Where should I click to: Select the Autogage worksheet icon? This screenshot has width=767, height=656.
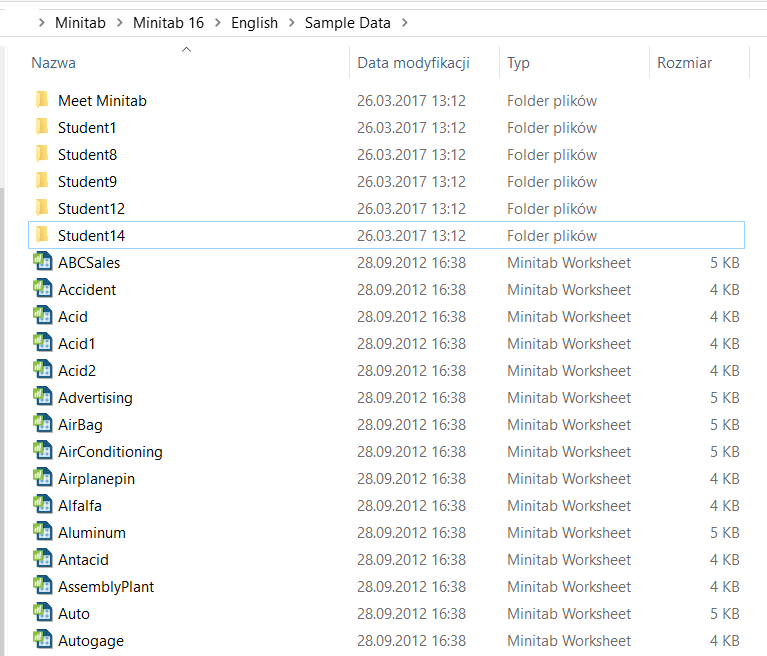click(43, 639)
